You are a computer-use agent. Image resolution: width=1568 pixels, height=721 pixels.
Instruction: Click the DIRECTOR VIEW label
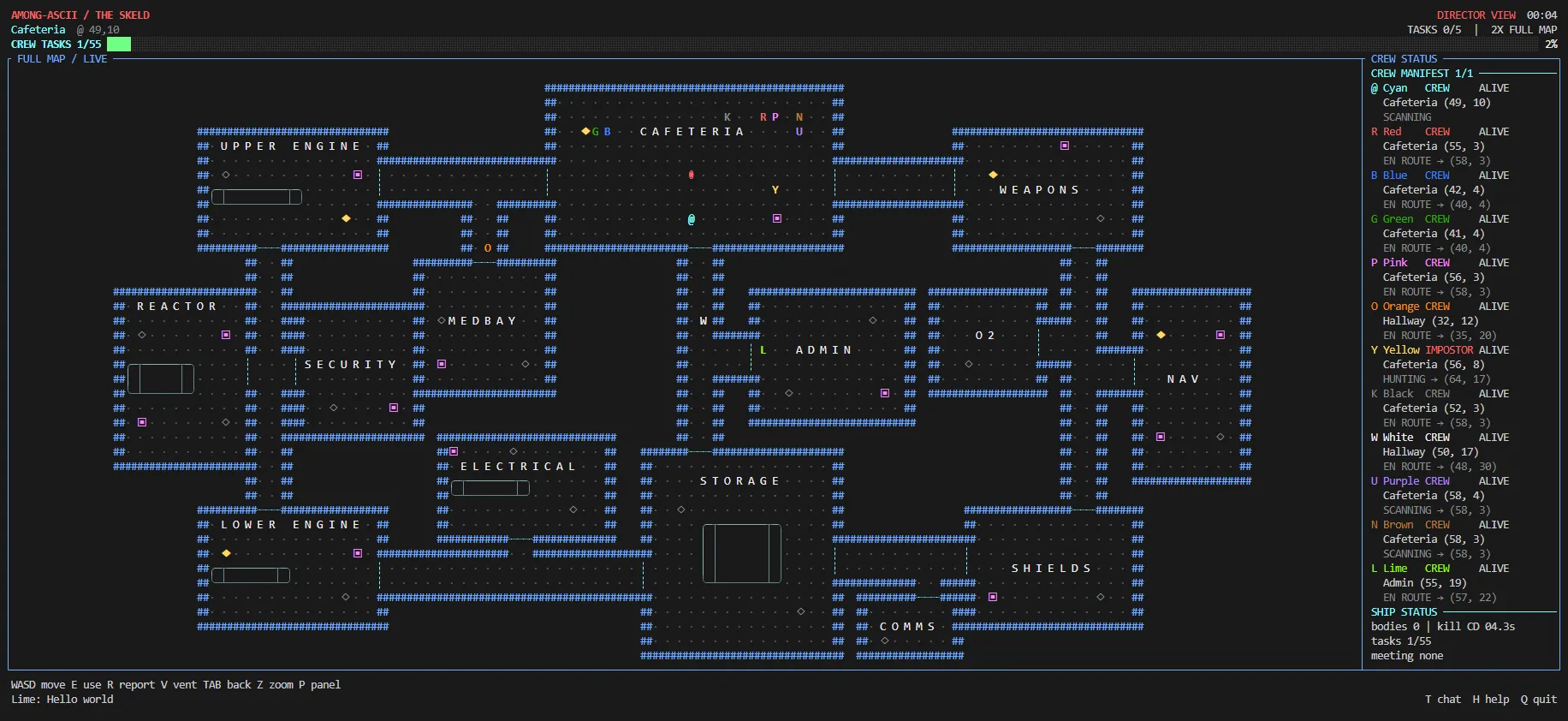tap(1476, 15)
